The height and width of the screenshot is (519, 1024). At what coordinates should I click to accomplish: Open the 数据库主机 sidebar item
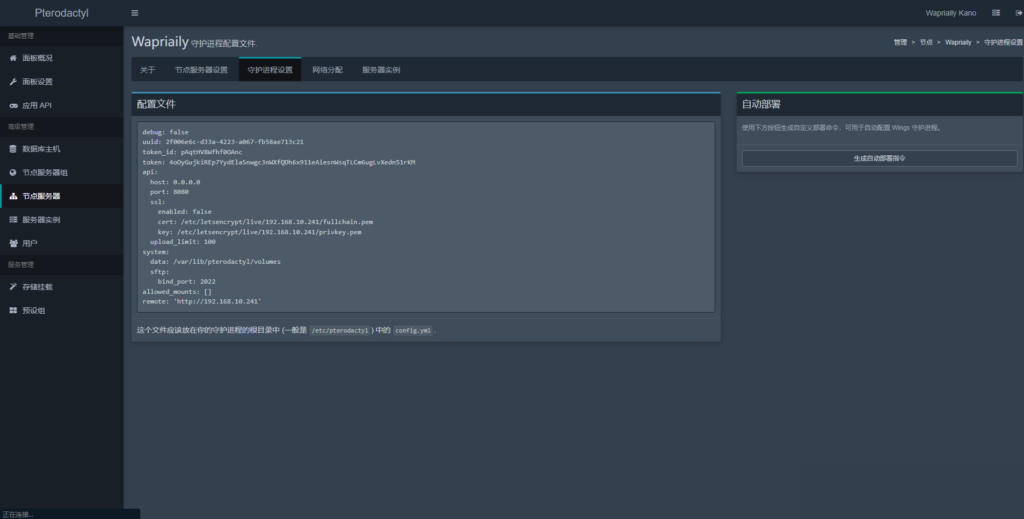61,149
